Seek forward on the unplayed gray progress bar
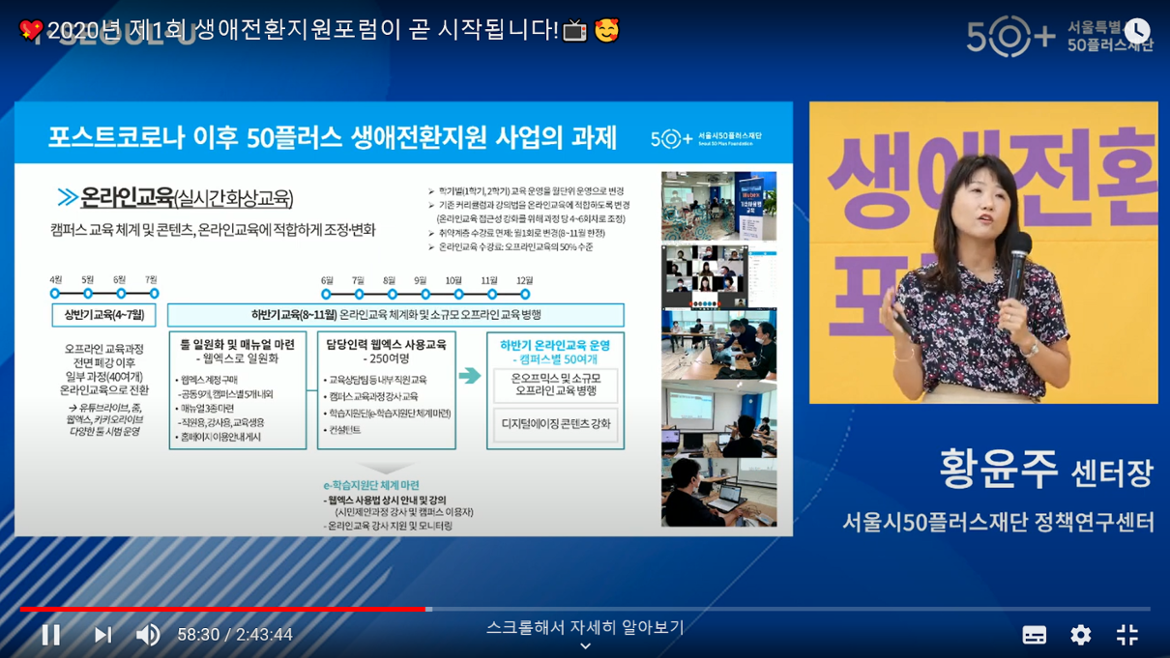This screenshot has height=658, width=1170. tap(780, 608)
